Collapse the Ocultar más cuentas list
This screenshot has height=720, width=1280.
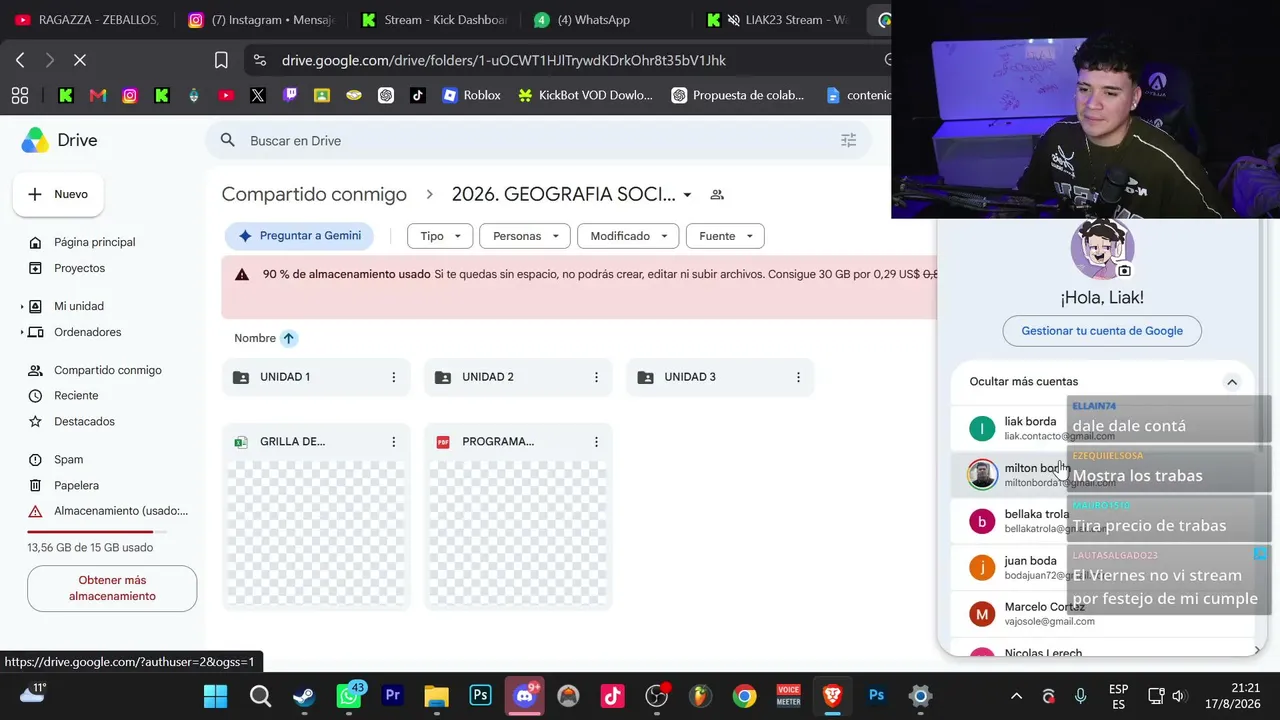tap(1232, 382)
